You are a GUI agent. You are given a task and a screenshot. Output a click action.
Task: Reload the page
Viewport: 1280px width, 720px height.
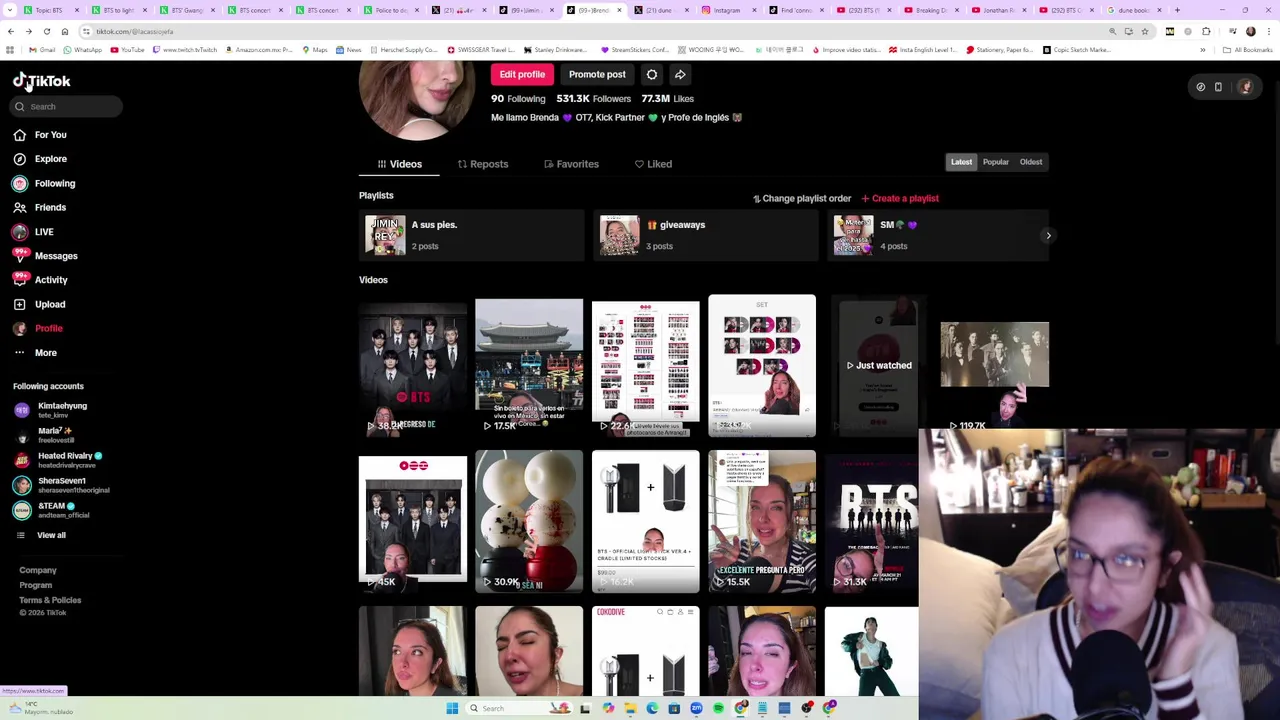click(x=46, y=31)
